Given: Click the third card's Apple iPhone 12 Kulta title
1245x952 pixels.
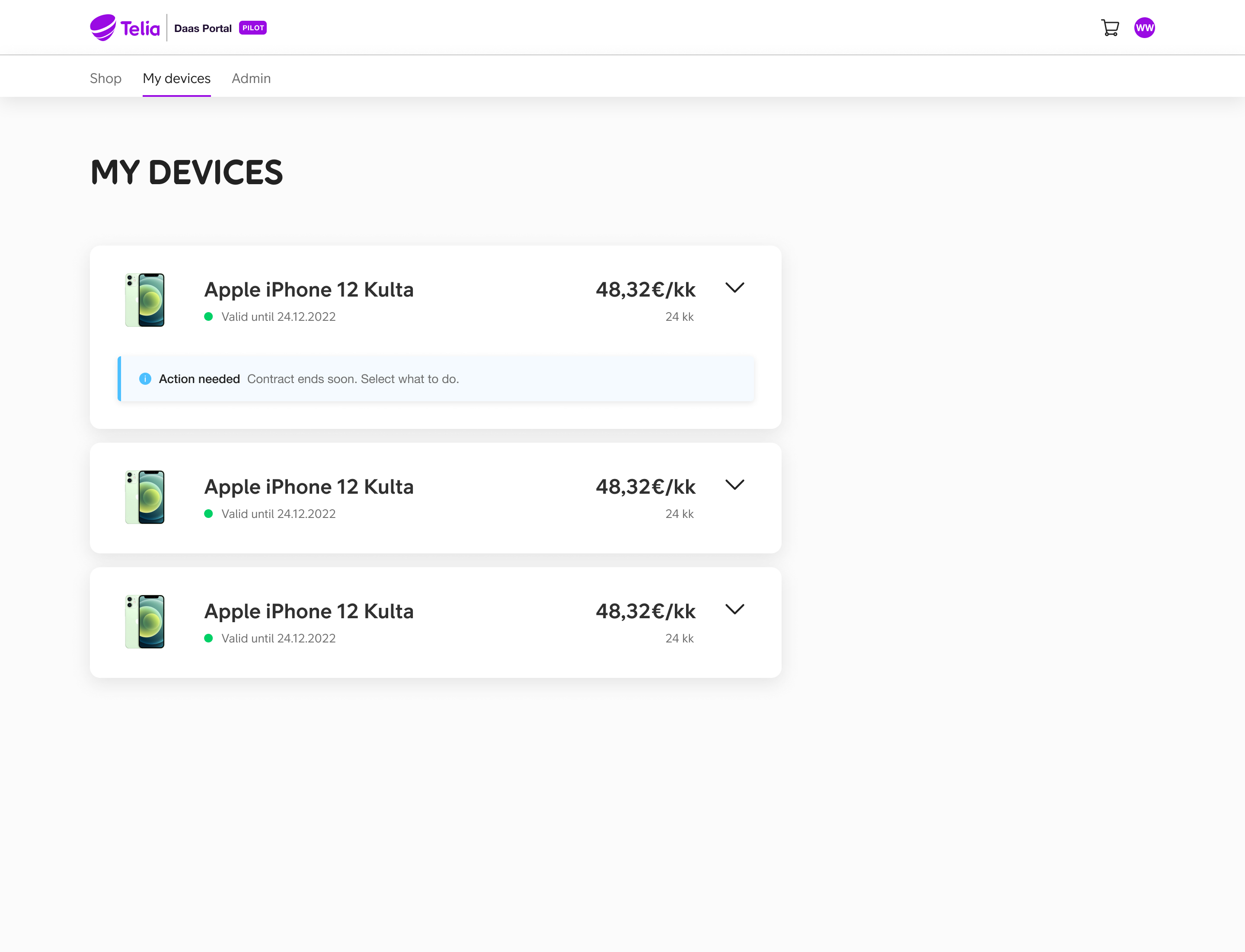Looking at the screenshot, I should pyautogui.click(x=309, y=611).
